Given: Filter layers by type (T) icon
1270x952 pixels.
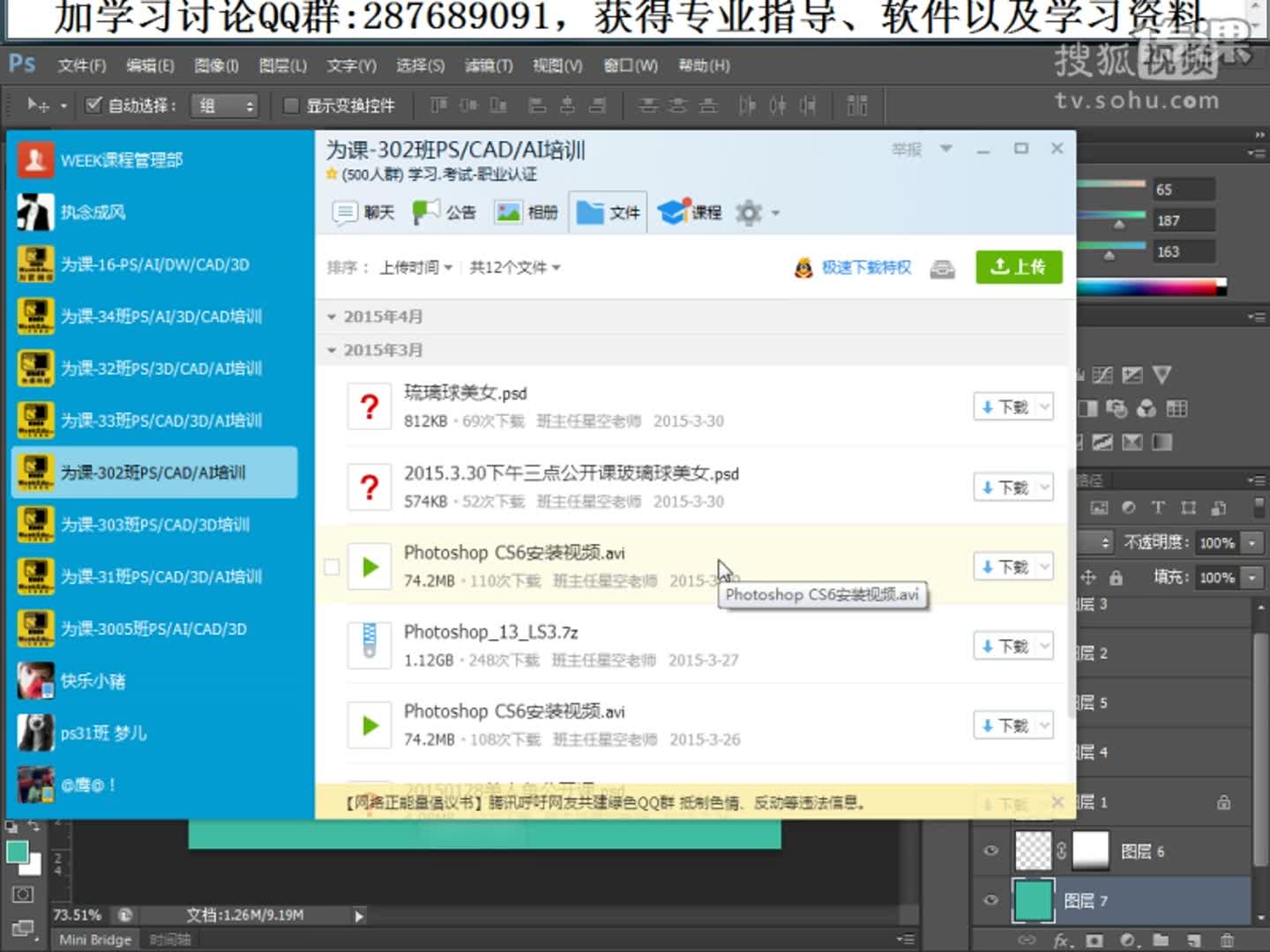Looking at the screenshot, I should (1158, 508).
